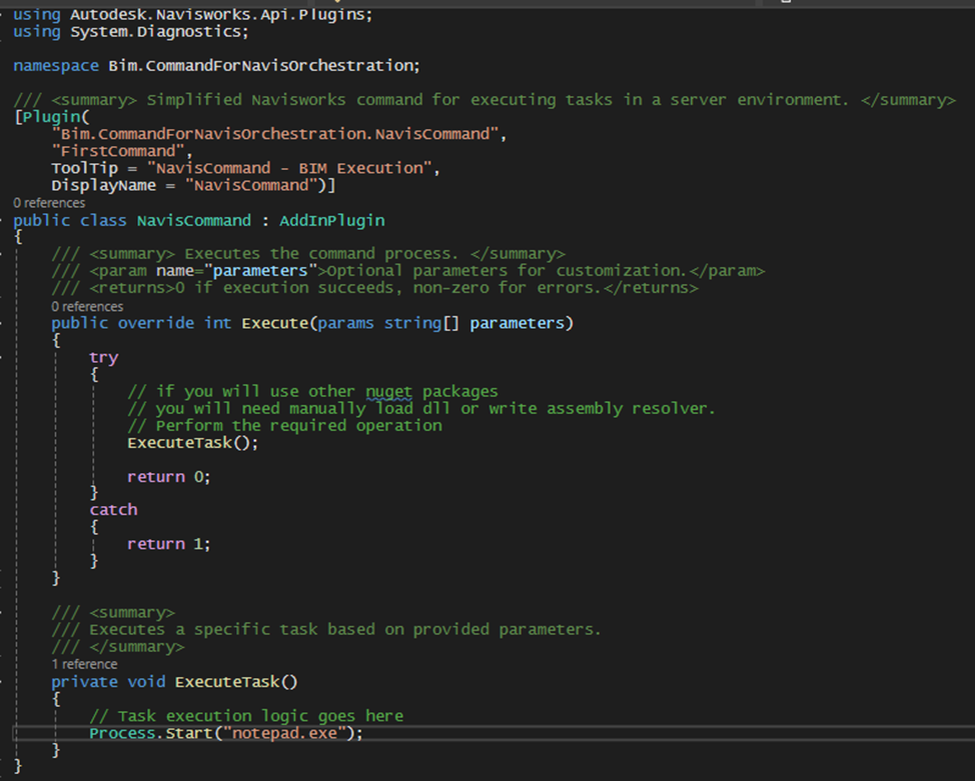Click Bim.CommandForNavisOrchestration in the namespace declaration
The image size is (975, 781).
(x=261, y=65)
